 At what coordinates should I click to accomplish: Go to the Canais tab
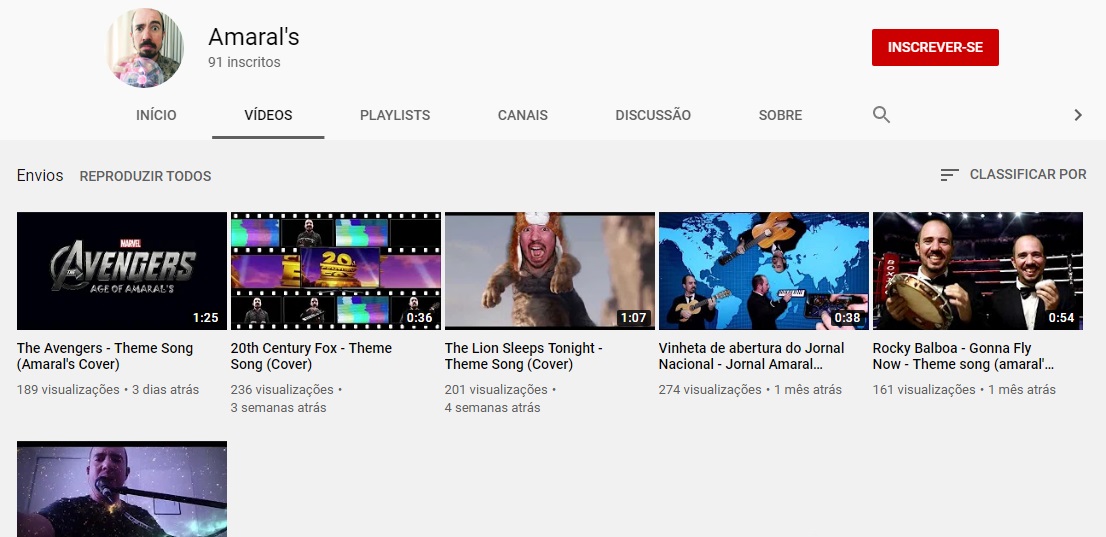point(522,115)
